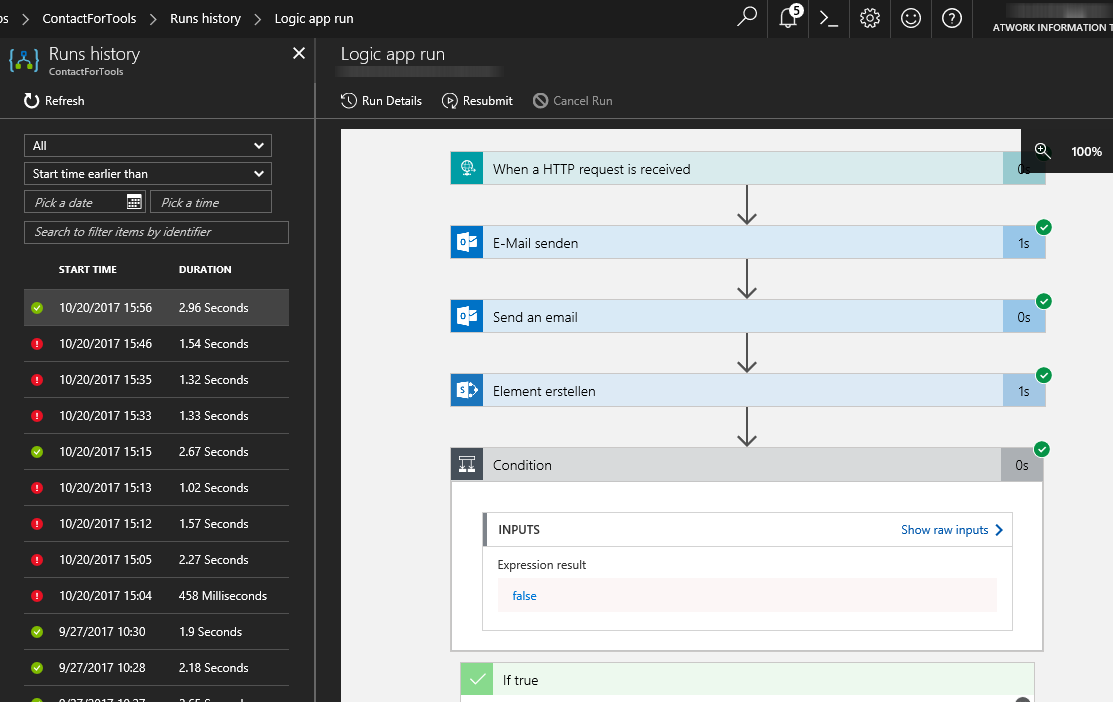
Task: Click the 'Pick a time' input field
Action: pyautogui.click(x=211, y=202)
